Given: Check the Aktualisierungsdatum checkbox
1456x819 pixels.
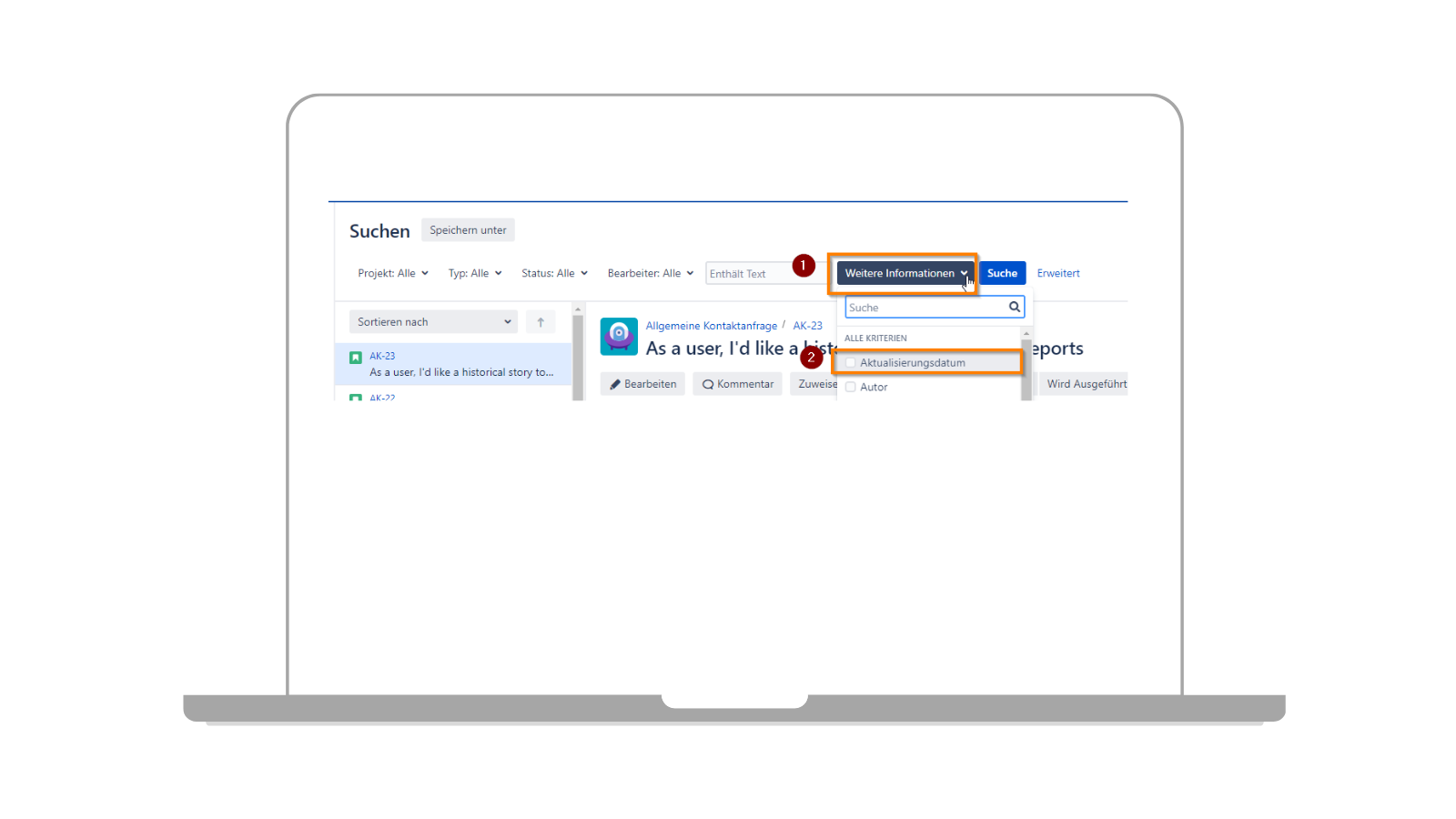Looking at the screenshot, I should (x=851, y=363).
